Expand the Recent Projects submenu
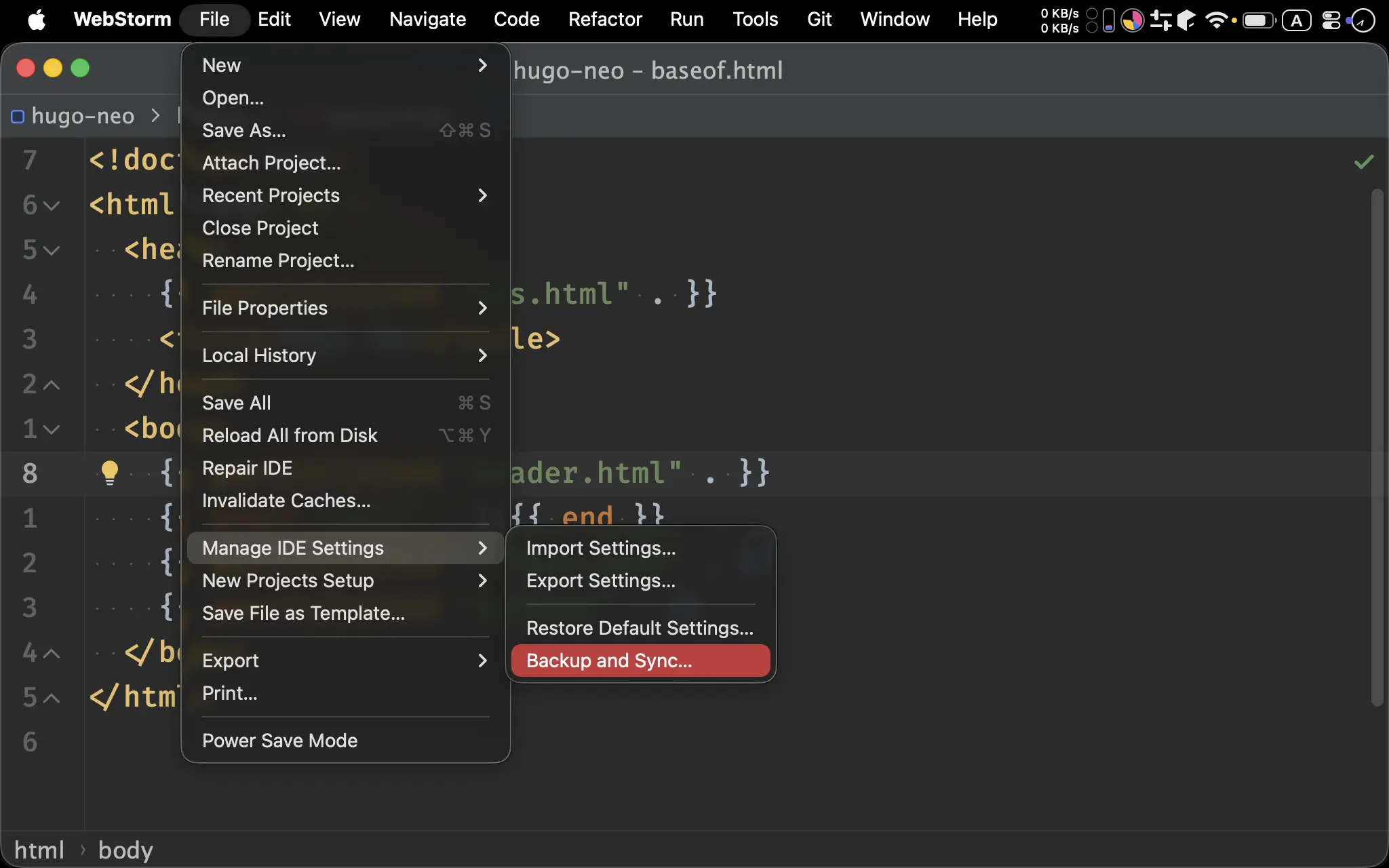Screen dimensions: 1389x868 [x=346, y=195]
